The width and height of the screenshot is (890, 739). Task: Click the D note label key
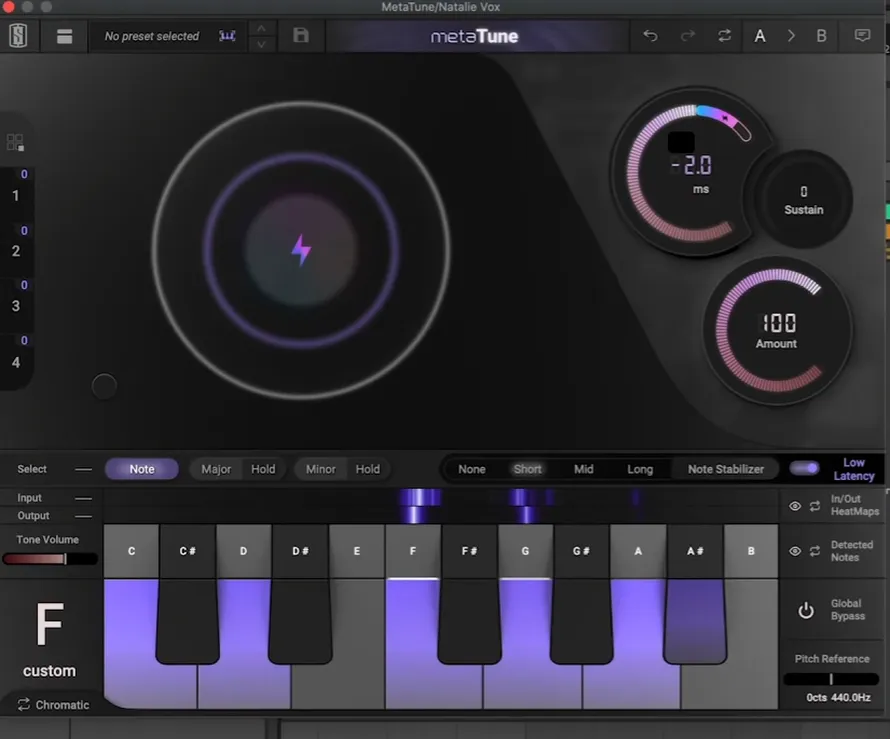coord(244,551)
